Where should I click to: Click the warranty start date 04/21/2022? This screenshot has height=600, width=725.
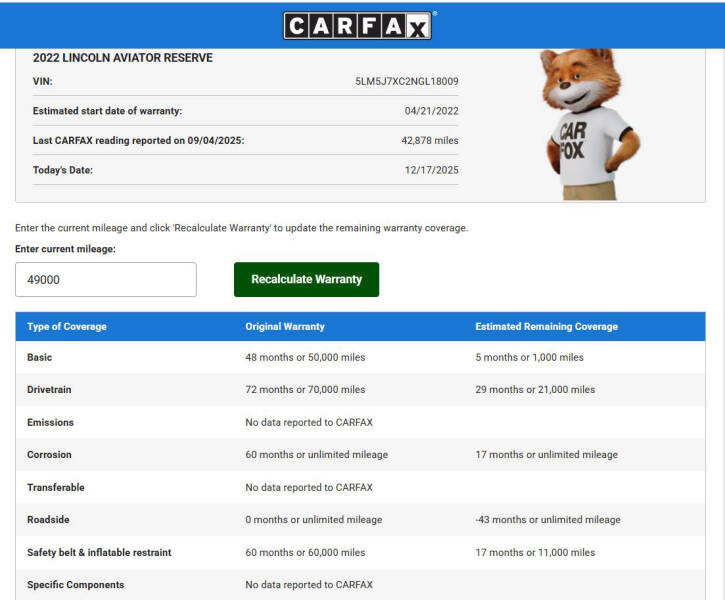click(431, 111)
